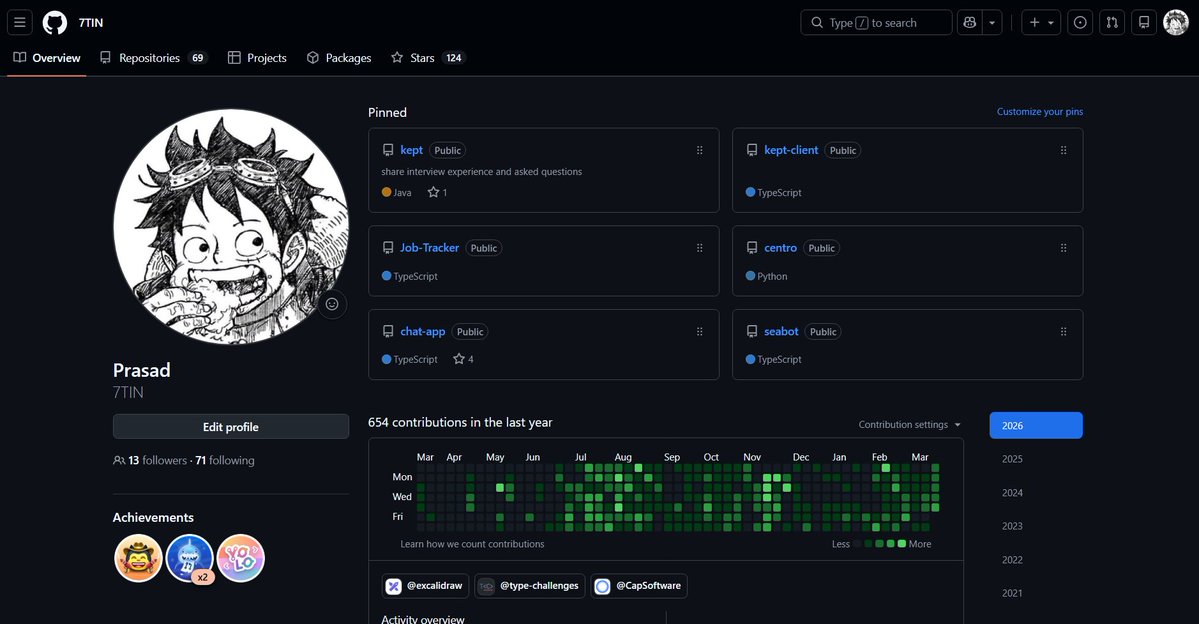Open the Copilot chat icon
This screenshot has height=624, width=1199.
pyautogui.click(x=970, y=23)
